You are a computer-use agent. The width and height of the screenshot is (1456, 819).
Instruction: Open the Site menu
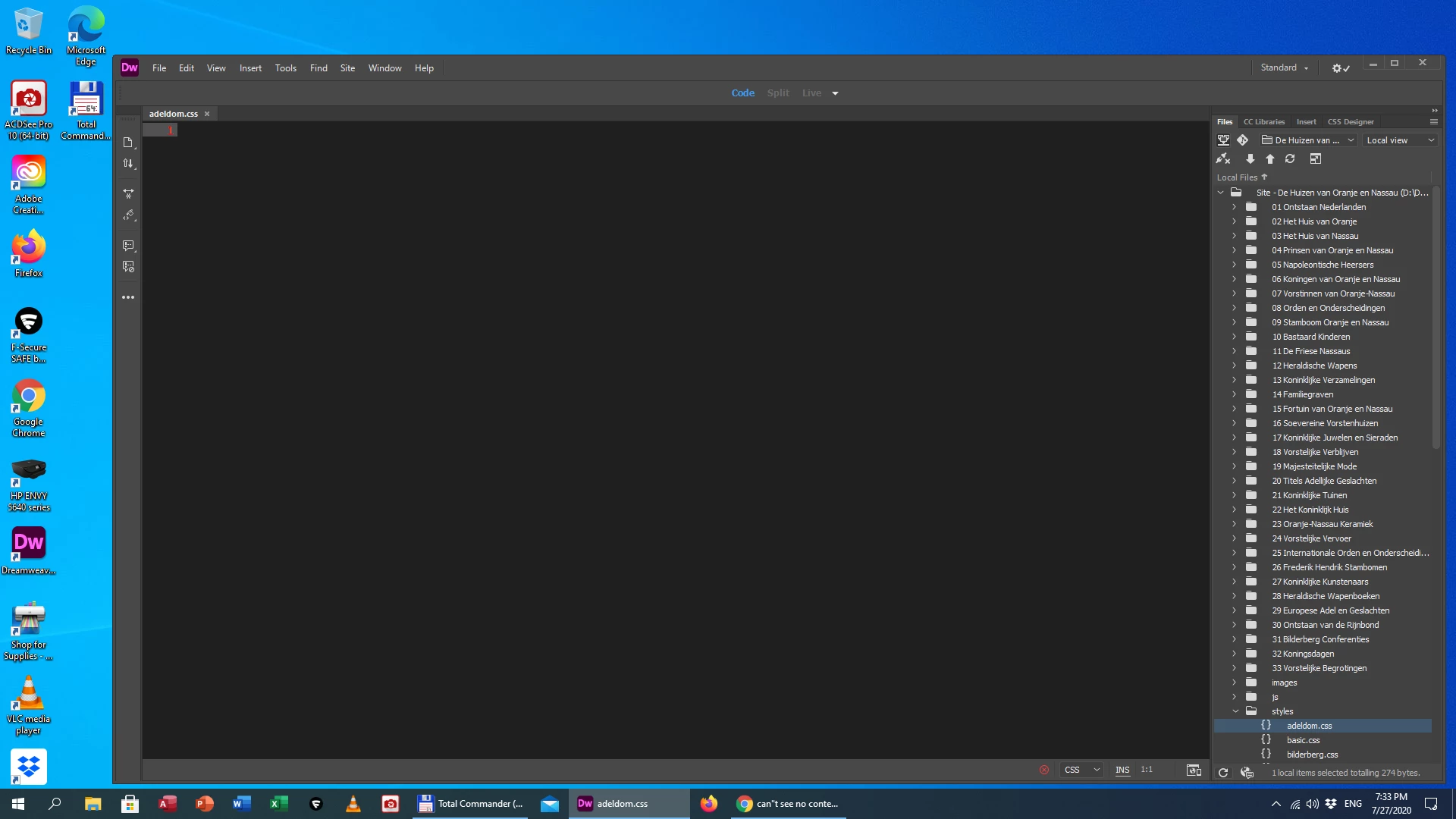(x=347, y=68)
